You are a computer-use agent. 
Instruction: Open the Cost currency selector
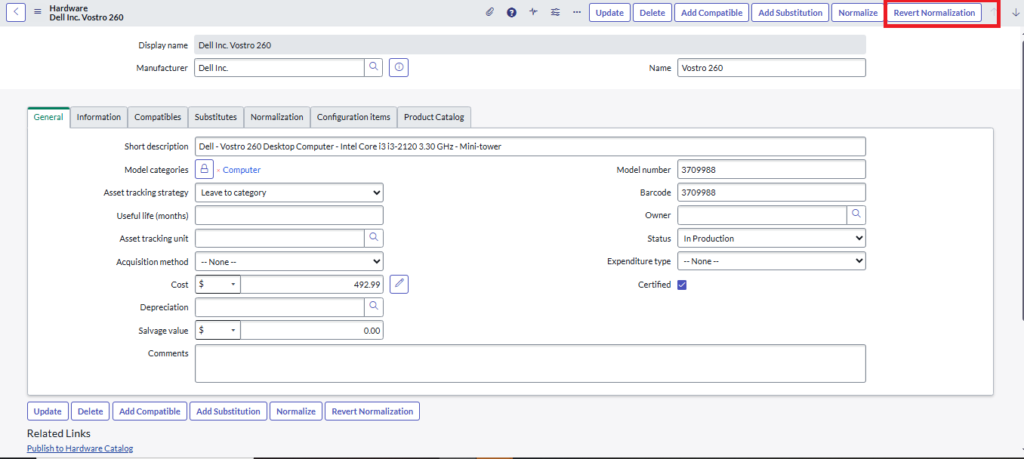pos(218,284)
